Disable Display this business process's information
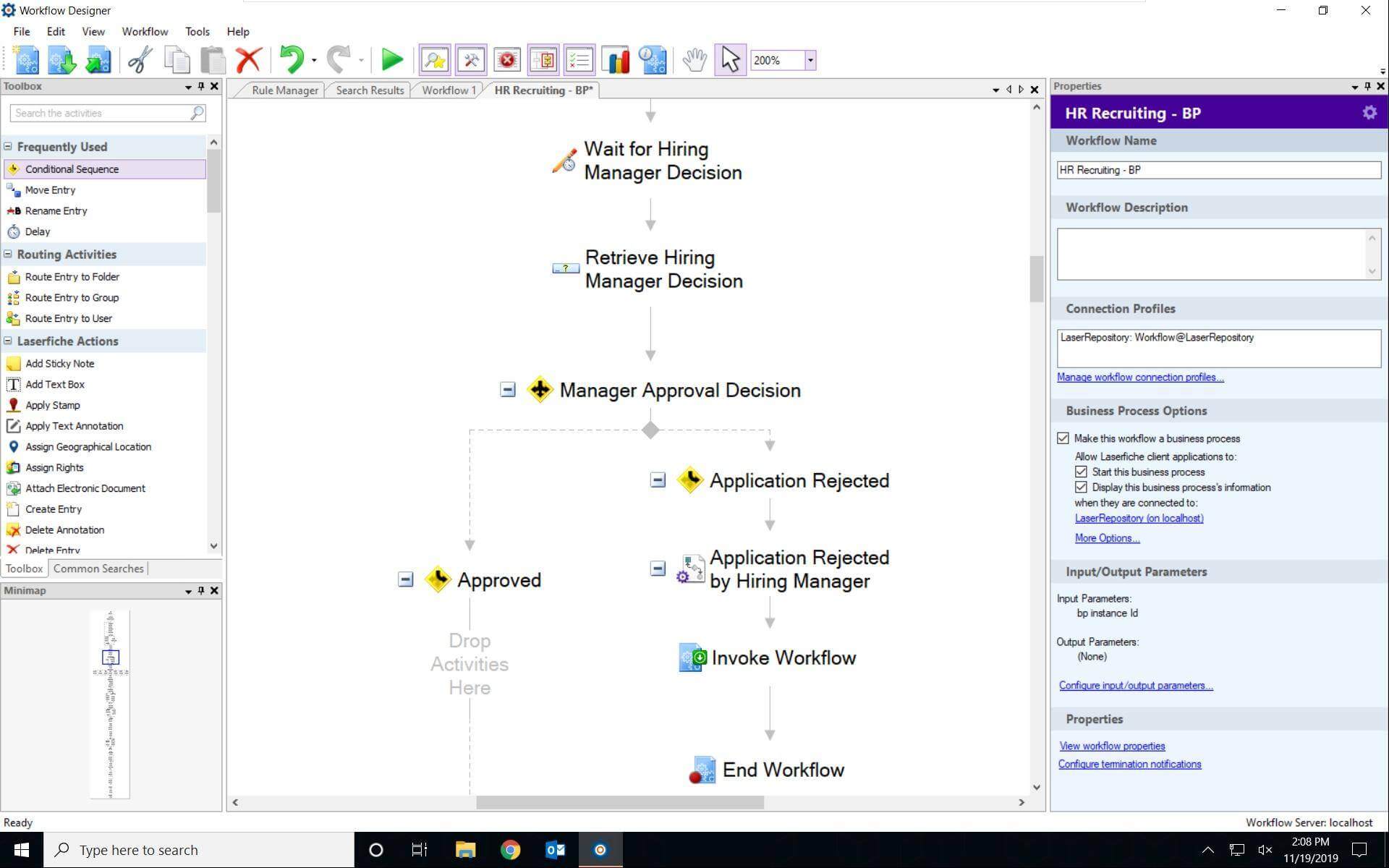The height and width of the screenshot is (868, 1389). tap(1081, 487)
